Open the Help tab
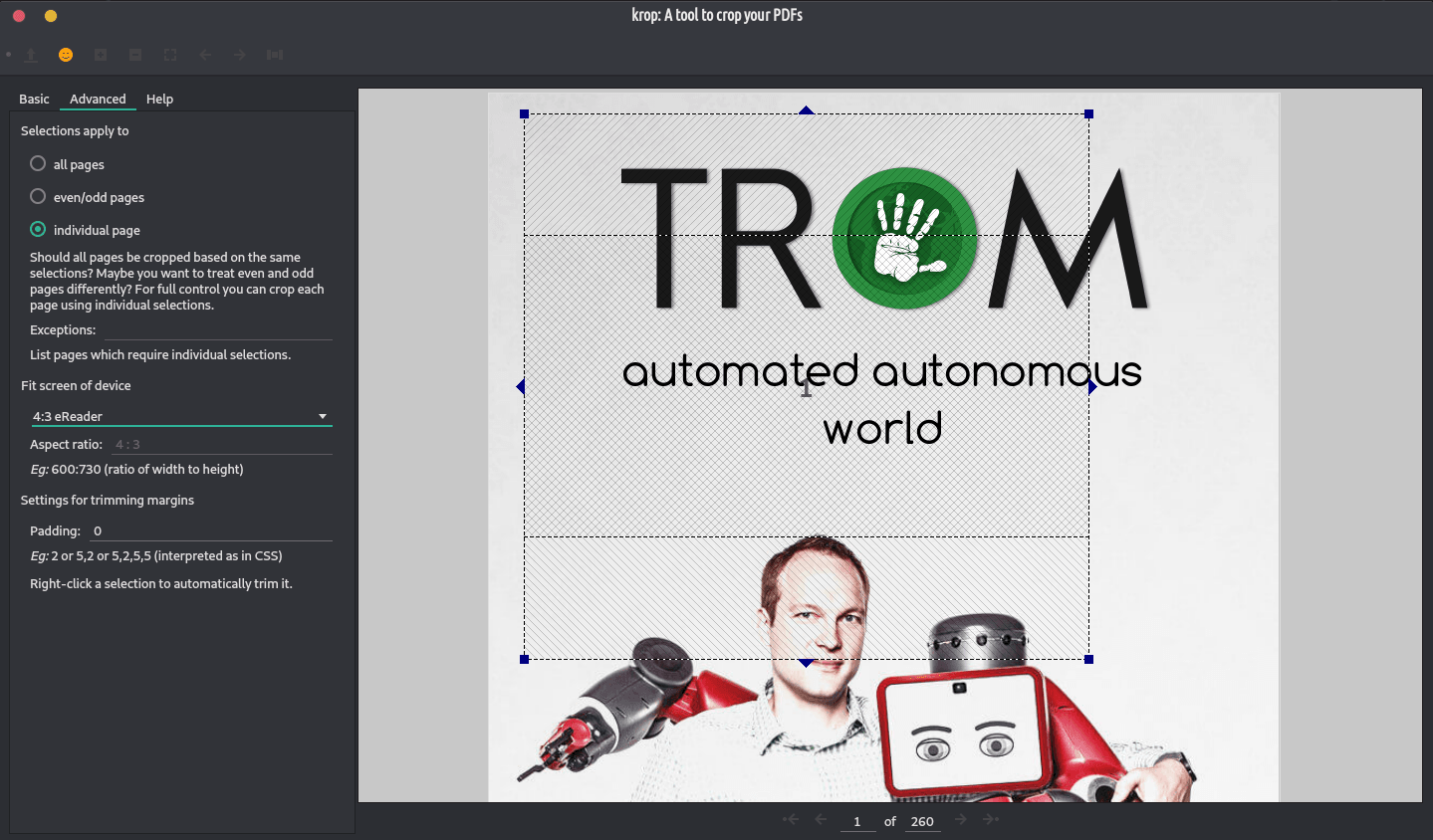 point(159,99)
